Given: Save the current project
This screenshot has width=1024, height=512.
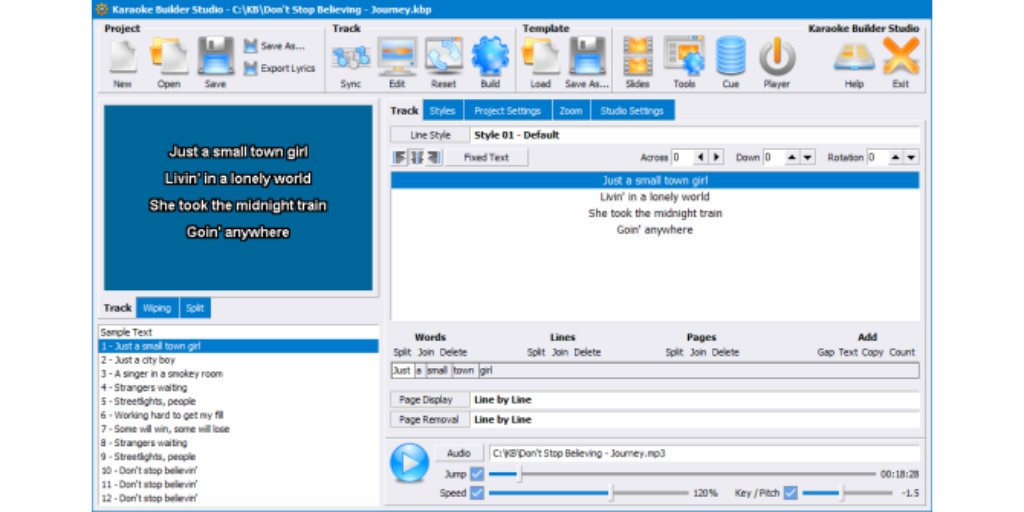Looking at the screenshot, I should click(216, 64).
